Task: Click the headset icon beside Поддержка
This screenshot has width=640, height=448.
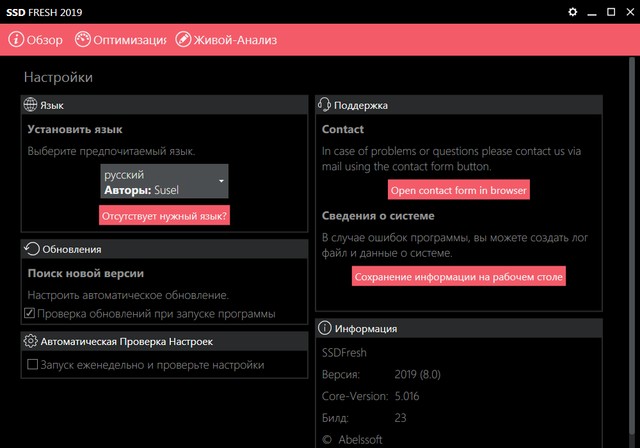Action: [x=324, y=105]
